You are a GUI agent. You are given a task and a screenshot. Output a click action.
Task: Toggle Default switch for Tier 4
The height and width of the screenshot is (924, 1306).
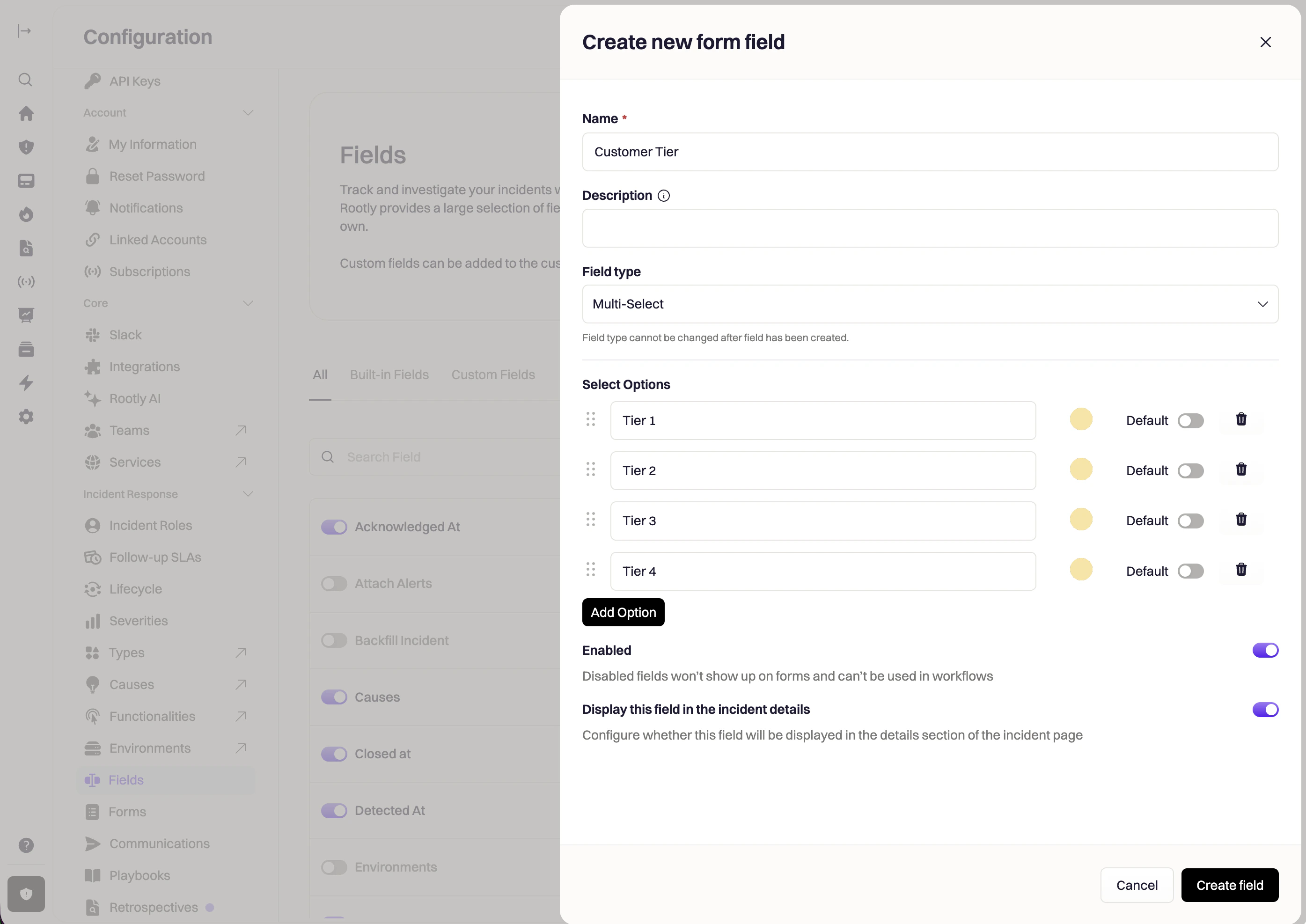[x=1190, y=571]
